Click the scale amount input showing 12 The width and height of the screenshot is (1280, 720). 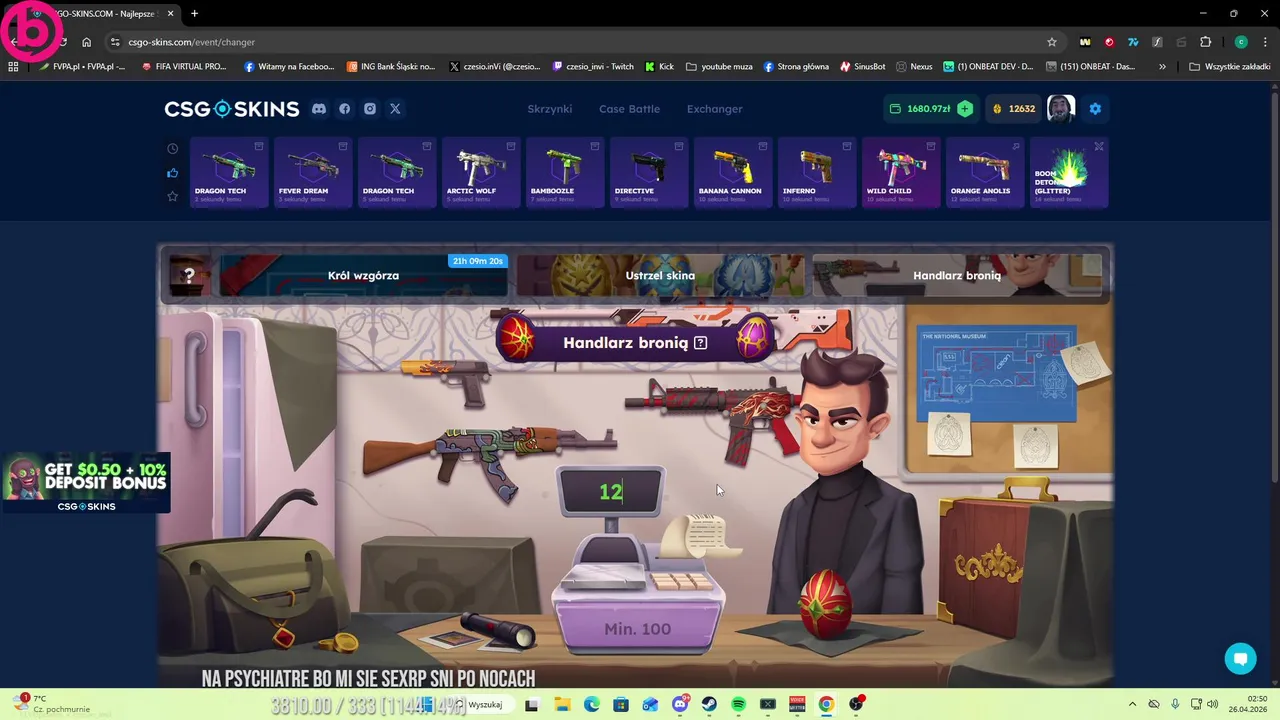pos(611,491)
